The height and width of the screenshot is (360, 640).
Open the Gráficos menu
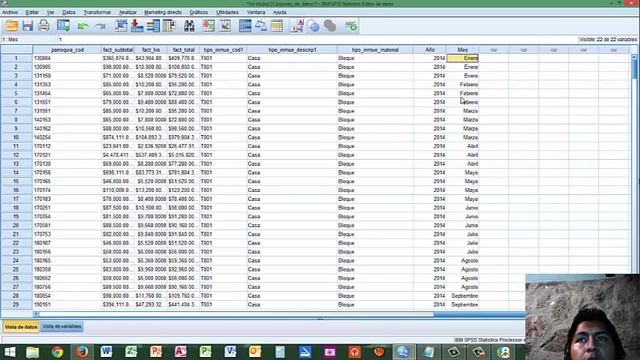(198, 12)
